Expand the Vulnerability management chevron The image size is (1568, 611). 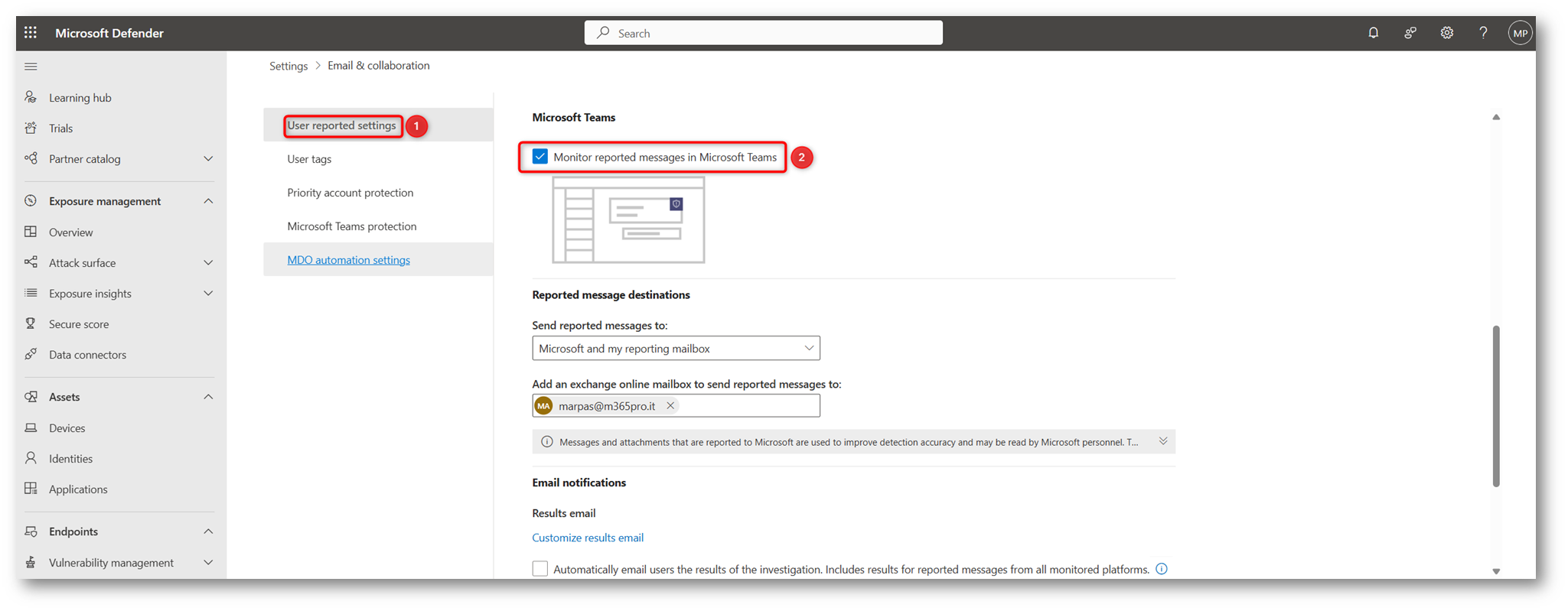(208, 562)
